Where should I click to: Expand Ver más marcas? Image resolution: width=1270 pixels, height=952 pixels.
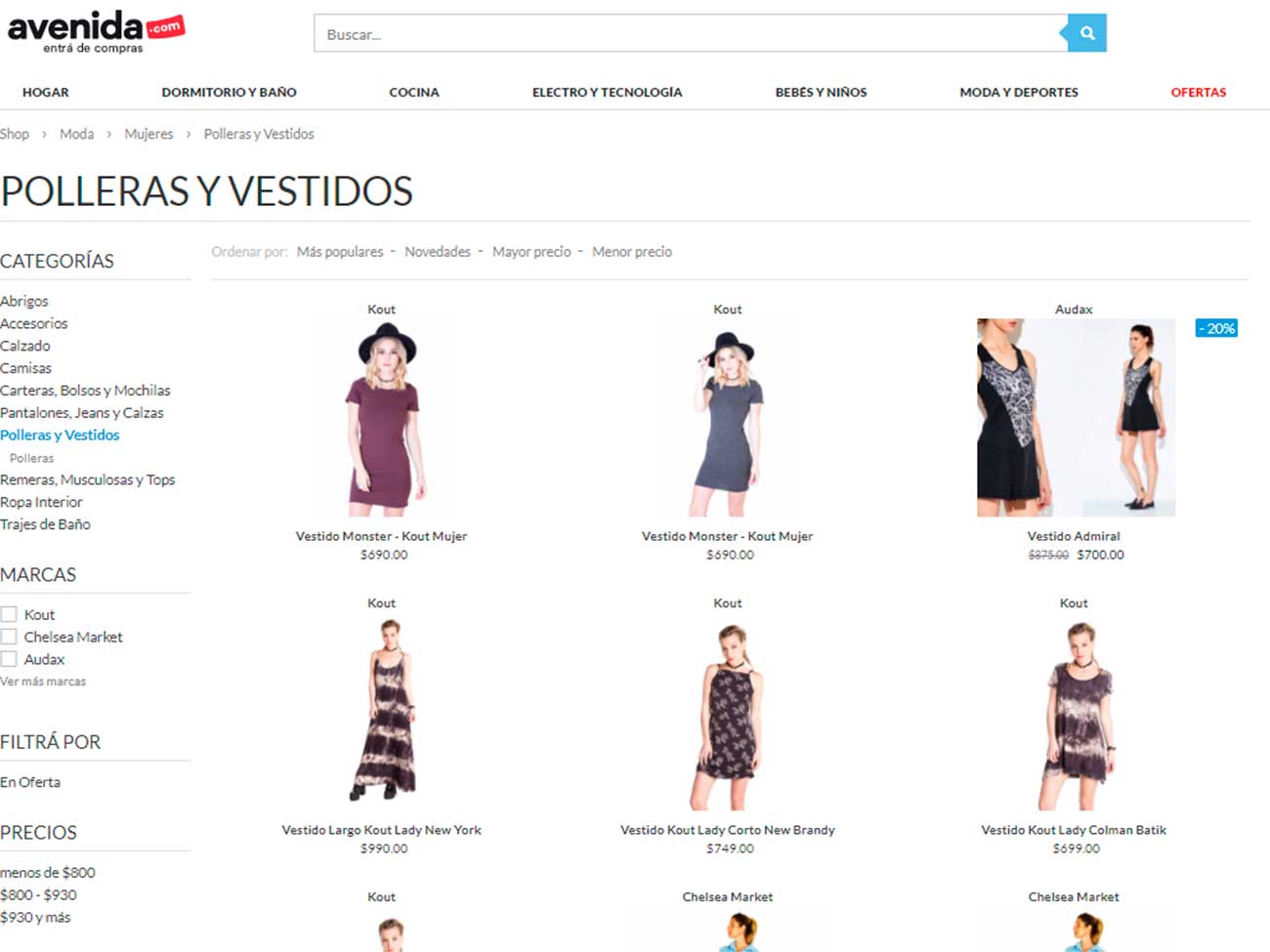[43, 682]
